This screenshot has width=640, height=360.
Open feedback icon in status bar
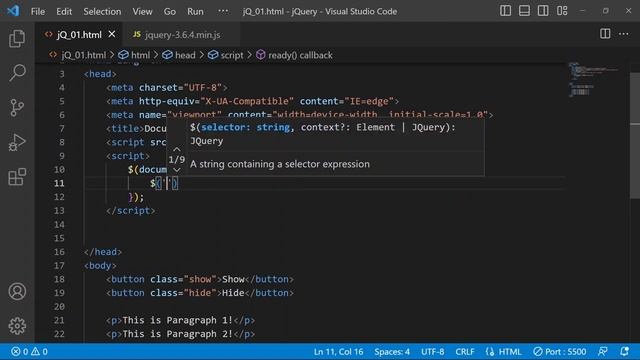pyautogui.click(x=602, y=351)
